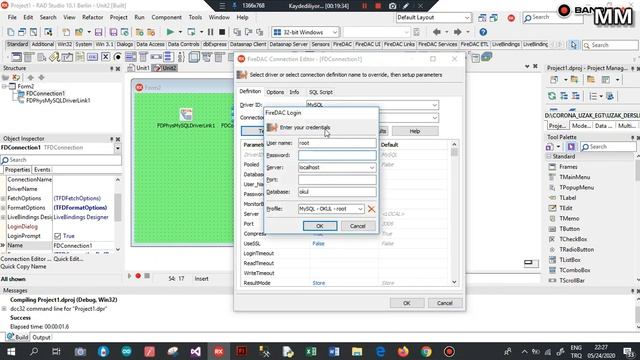
Task: Click the Tool Palette search box
Action: [608, 147]
